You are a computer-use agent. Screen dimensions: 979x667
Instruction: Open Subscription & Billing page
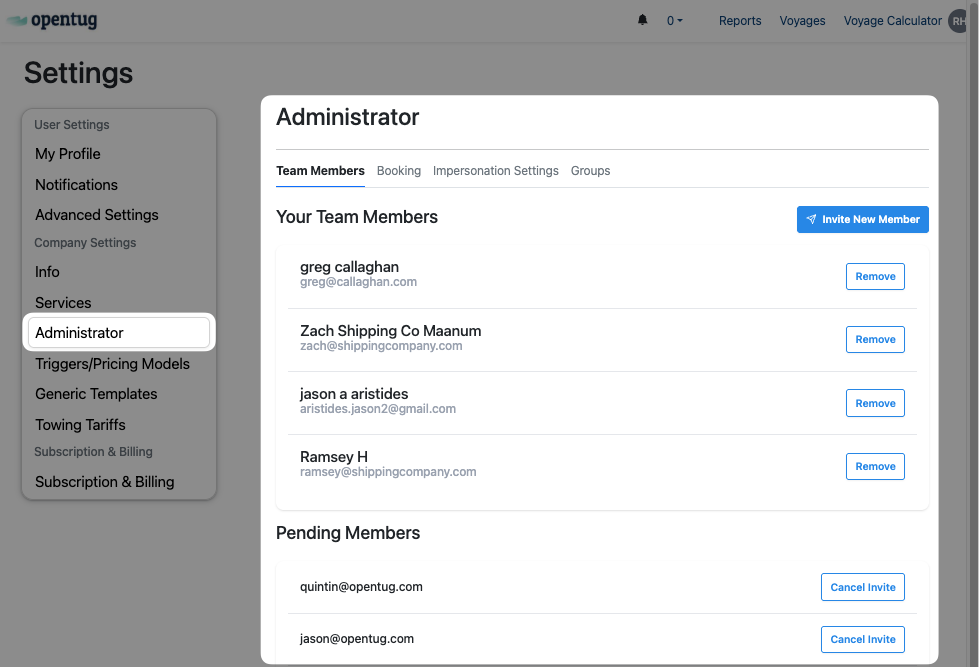pos(104,482)
